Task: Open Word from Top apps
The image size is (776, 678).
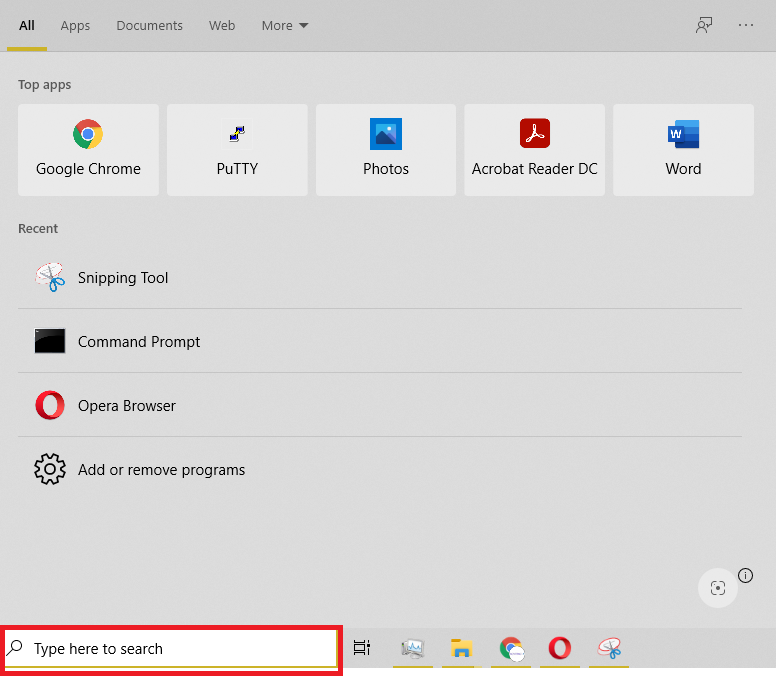Action: [683, 149]
